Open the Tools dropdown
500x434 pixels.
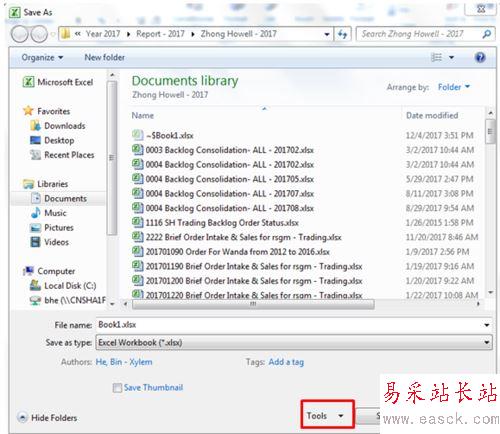(327, 415)
